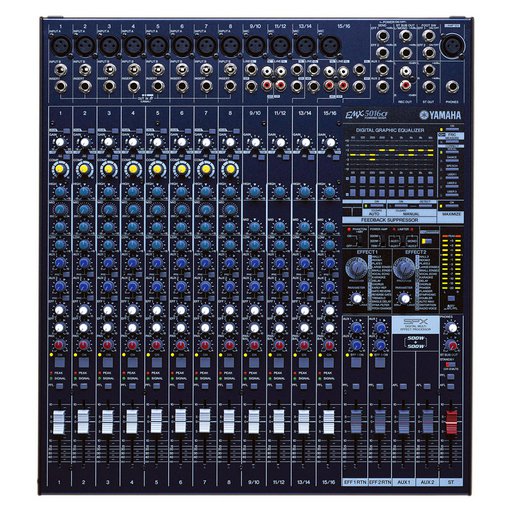Image resolution: width=512 pixels, height=512 pixels.
Task: Toggle EFF 2 RTN effect ON switch
Action: point(380,362)
